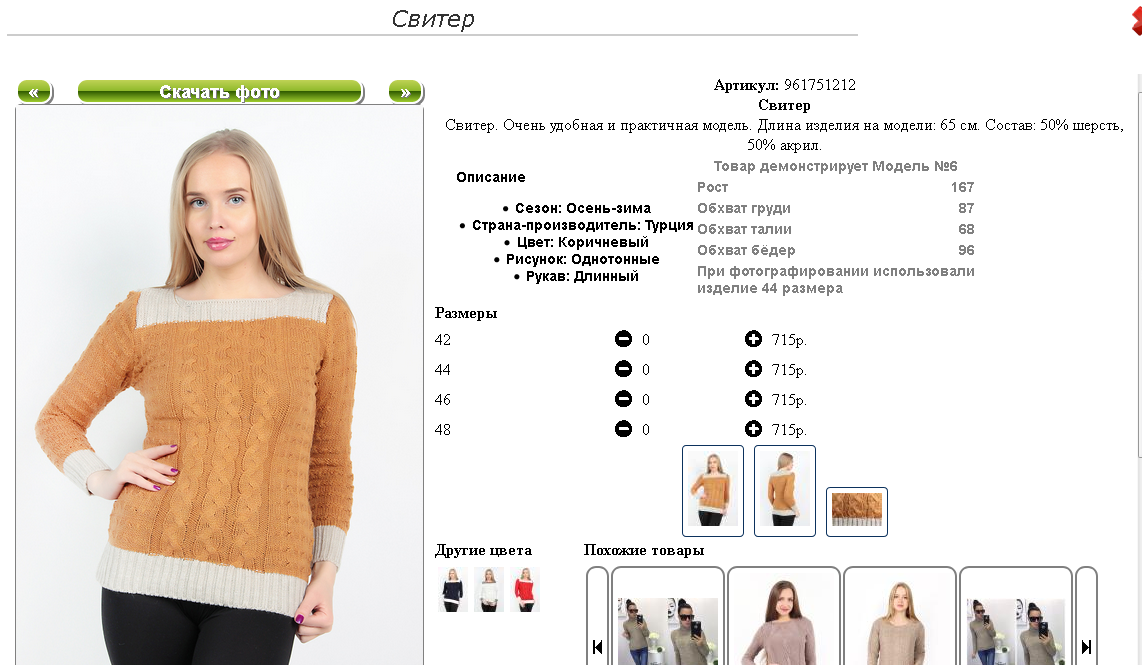Viewport: 1142px width, 665px height.
Task: Choose the red color variant
Action: (524, 589)
